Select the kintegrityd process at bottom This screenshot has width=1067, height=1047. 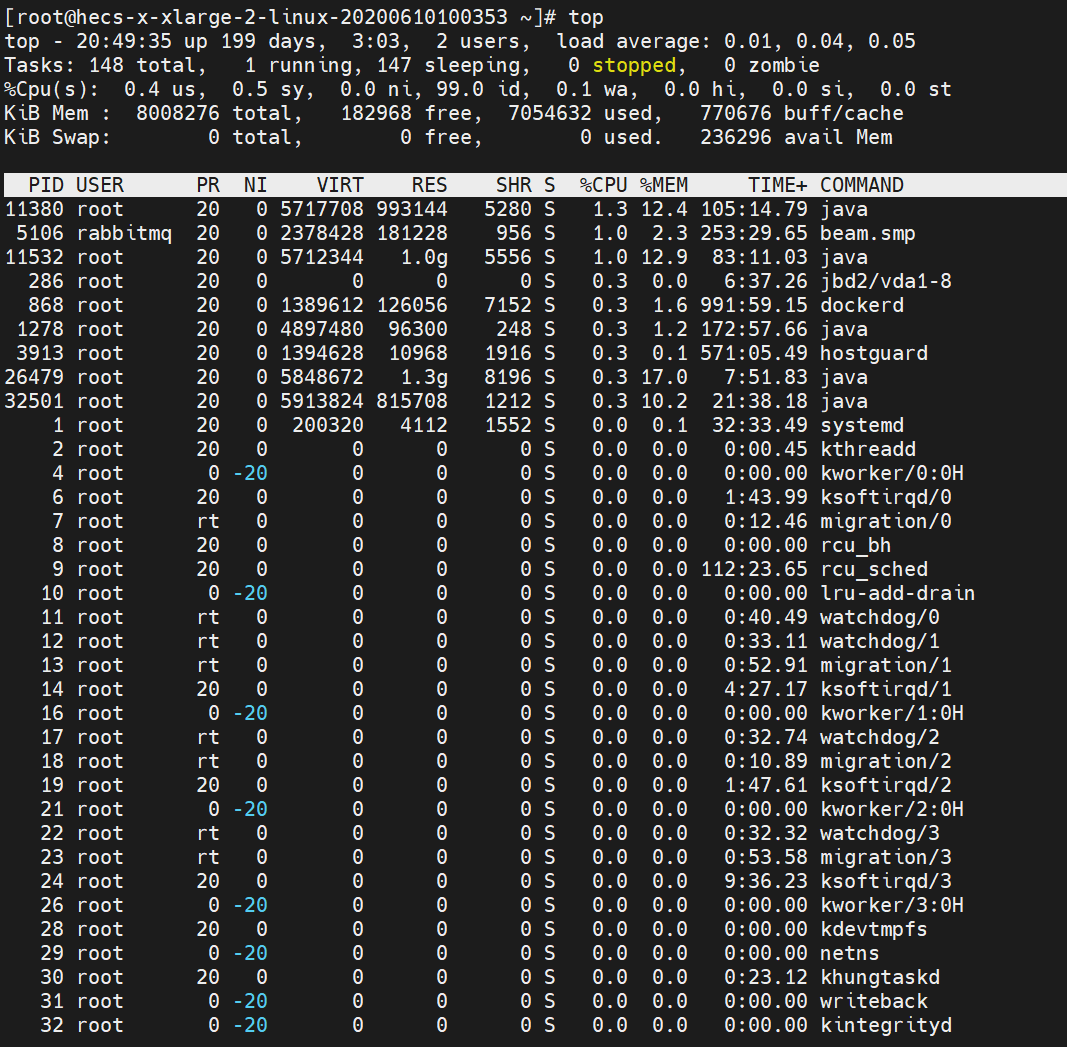pos(886,1025)
